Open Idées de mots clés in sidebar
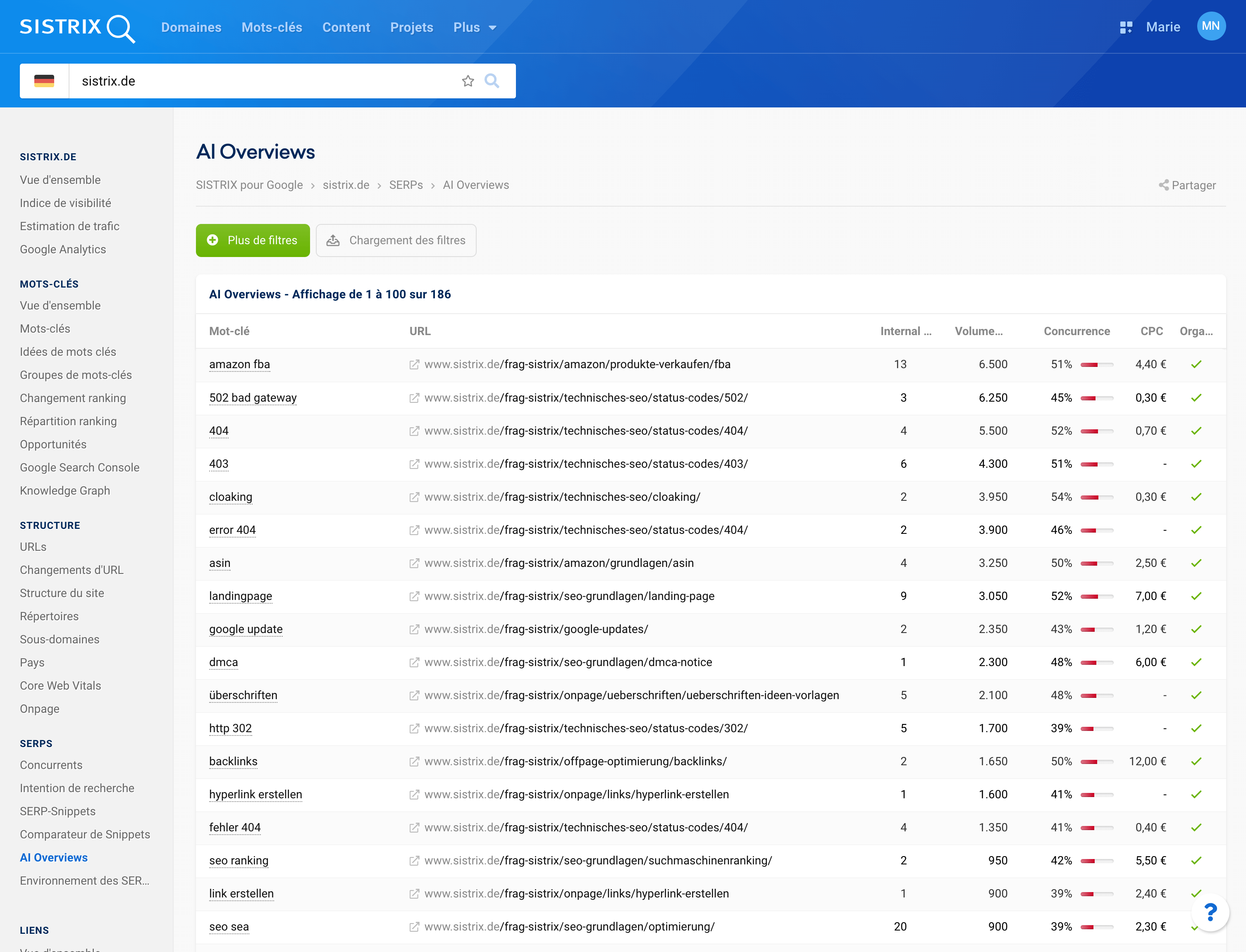The width and height of the screenshot is (1246, 952). [x=68, y=352]
